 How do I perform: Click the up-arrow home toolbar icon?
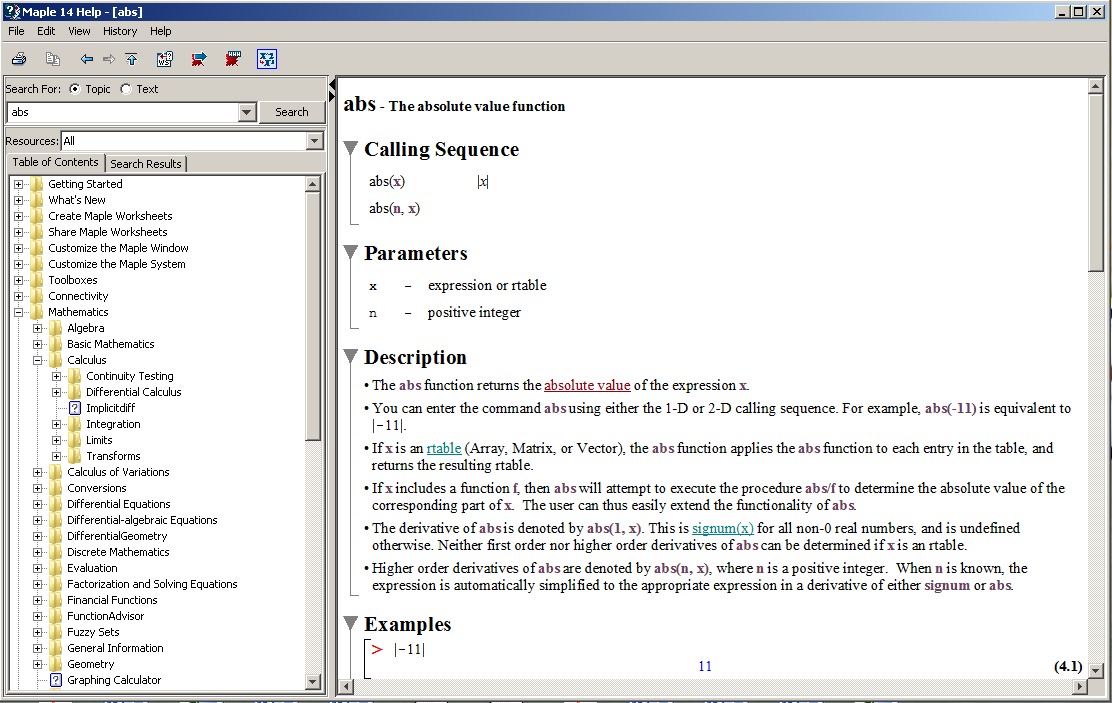pos(131,59)
